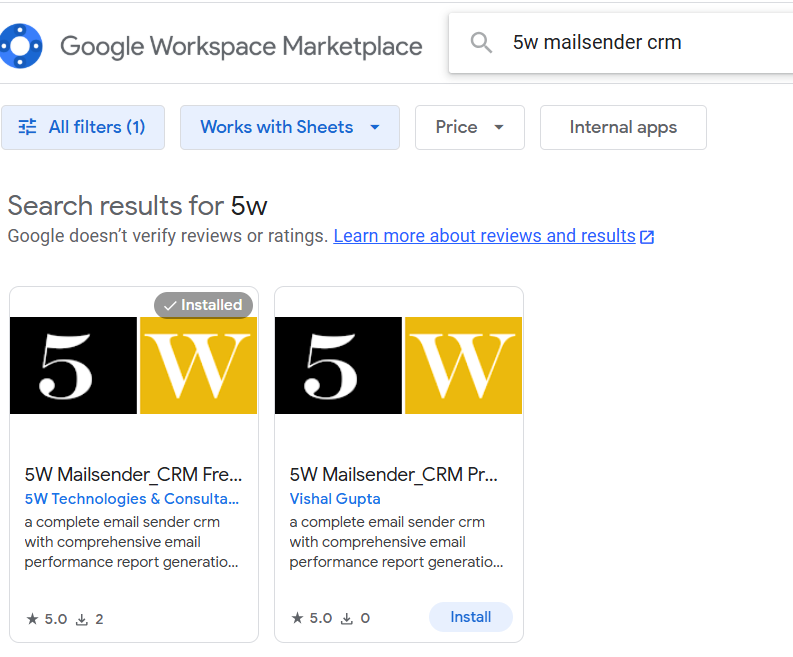Viewport: 793px width, 657px height.
Task: Click the Installed badge on the first card
Action: [x=203, y=305]
